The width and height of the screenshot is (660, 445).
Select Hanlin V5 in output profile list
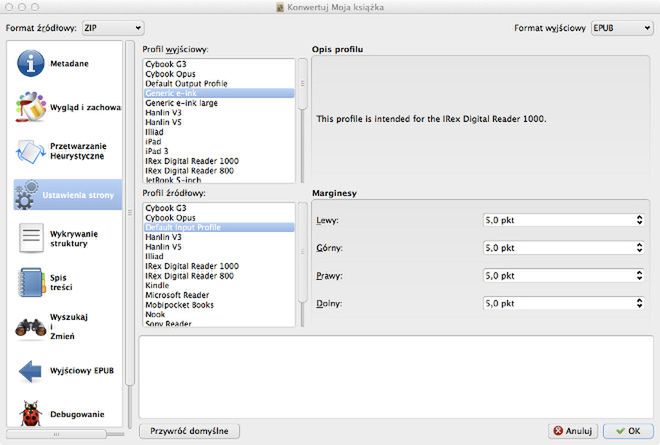coord(219,122)
